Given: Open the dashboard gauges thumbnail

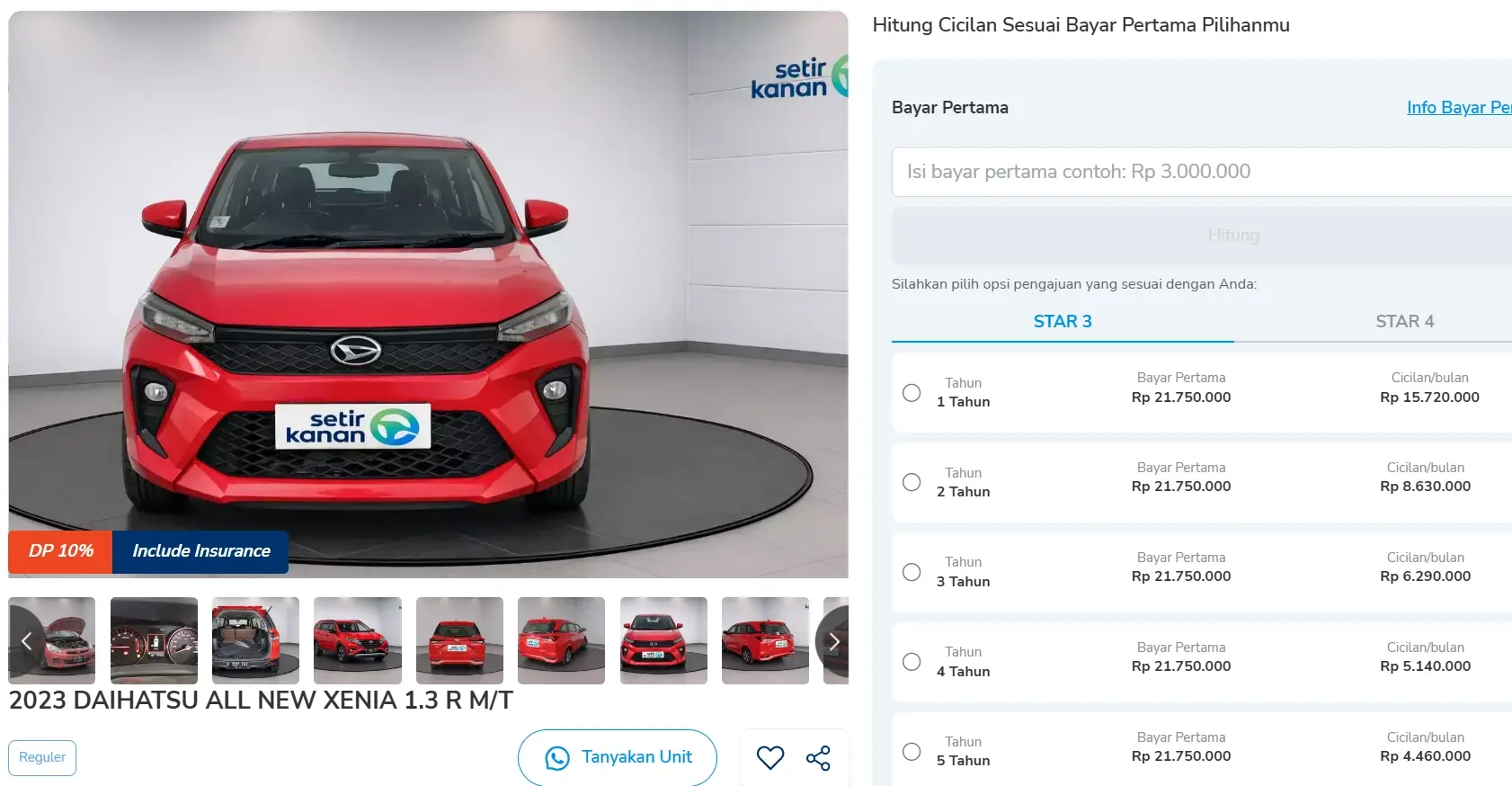Looking at the screenshot, I should pyautogui.click(x=154, y=640).
